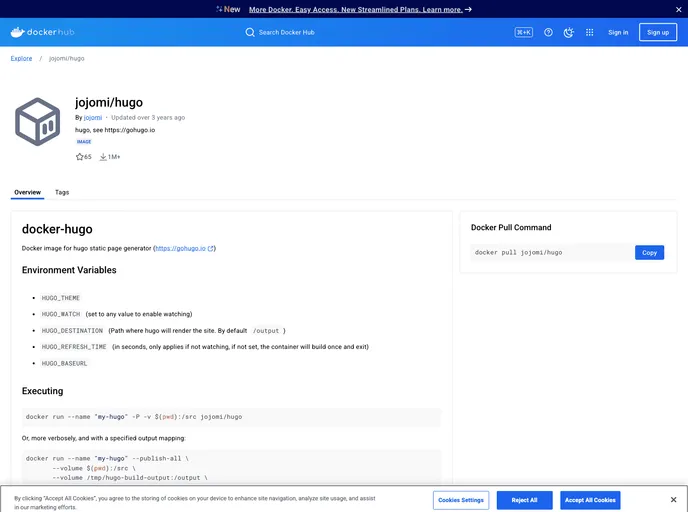Click the HUGO_THEME variable text
The height and width of the screenshot is (512, 688).
pos(61,298)
